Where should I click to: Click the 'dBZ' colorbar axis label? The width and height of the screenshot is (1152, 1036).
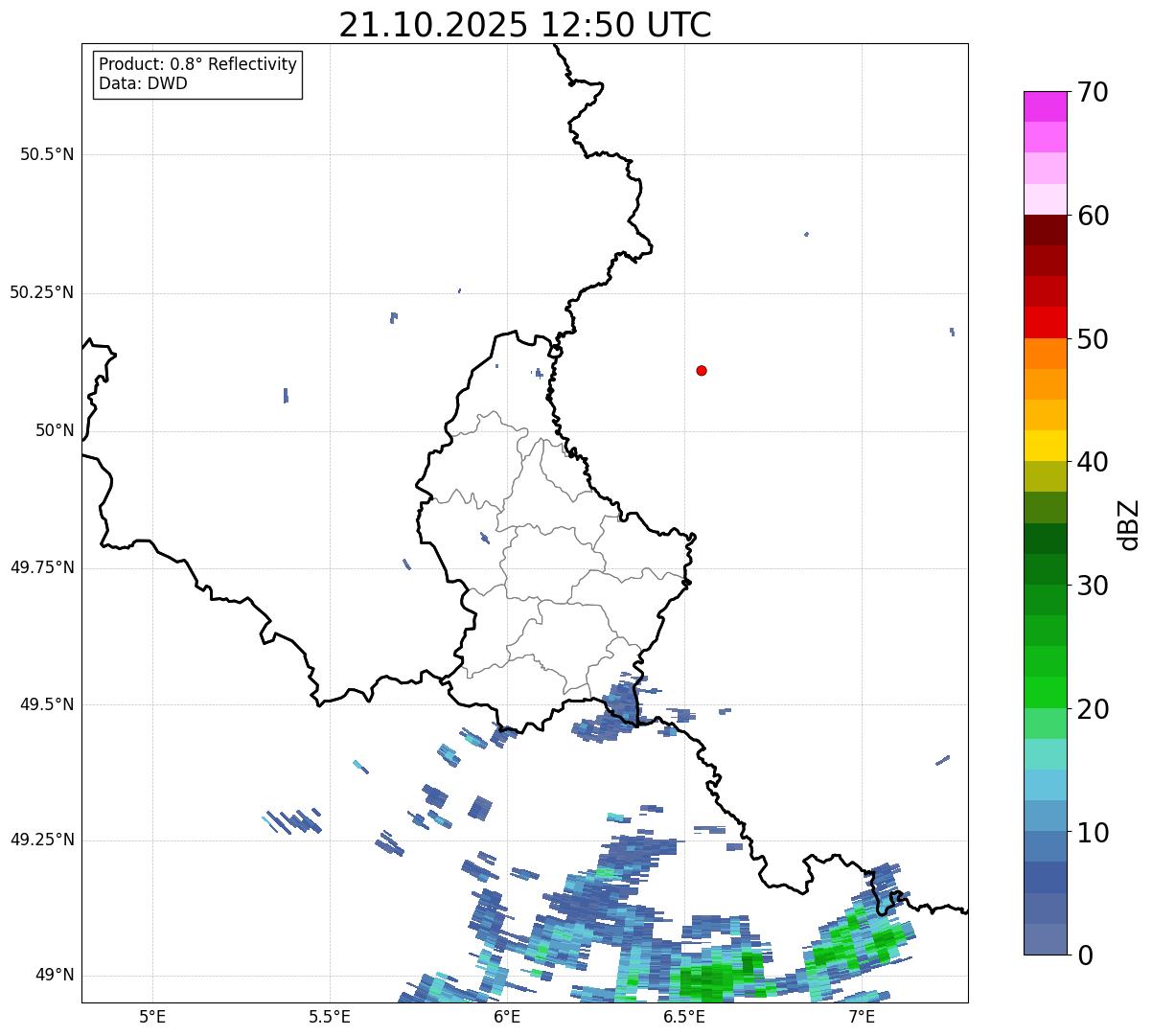pyautogui.click(x=1129, y=524)
